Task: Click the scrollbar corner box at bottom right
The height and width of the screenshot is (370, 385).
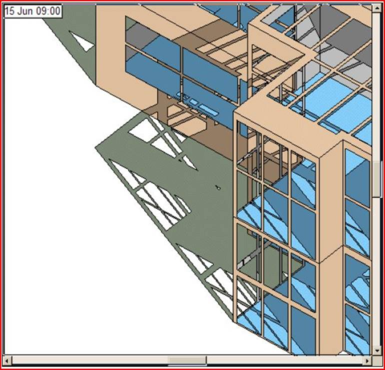Action: pos(377,360)
